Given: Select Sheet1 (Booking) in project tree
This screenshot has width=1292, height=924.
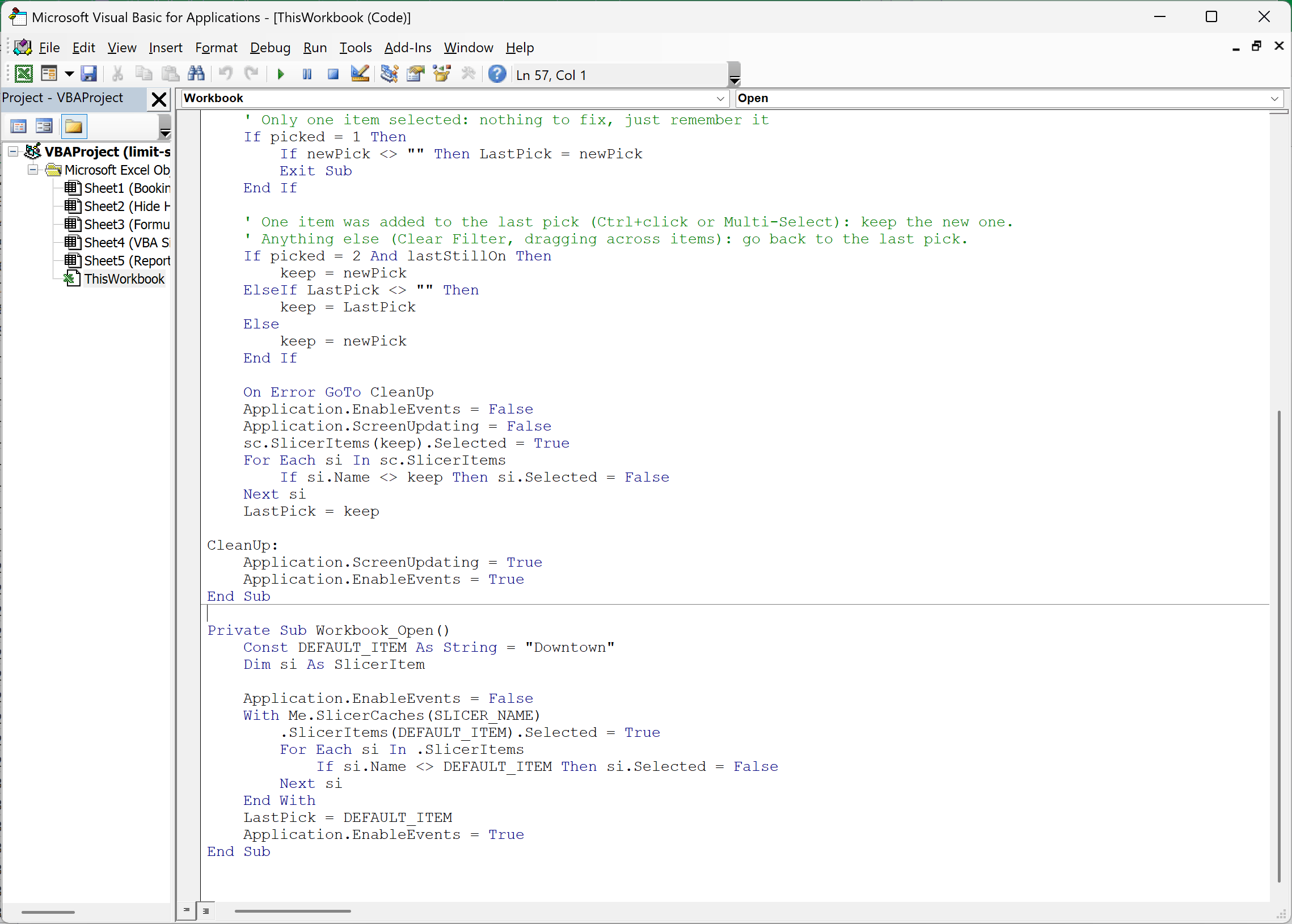Looking at the screenshot, I should tap(117, 188).
